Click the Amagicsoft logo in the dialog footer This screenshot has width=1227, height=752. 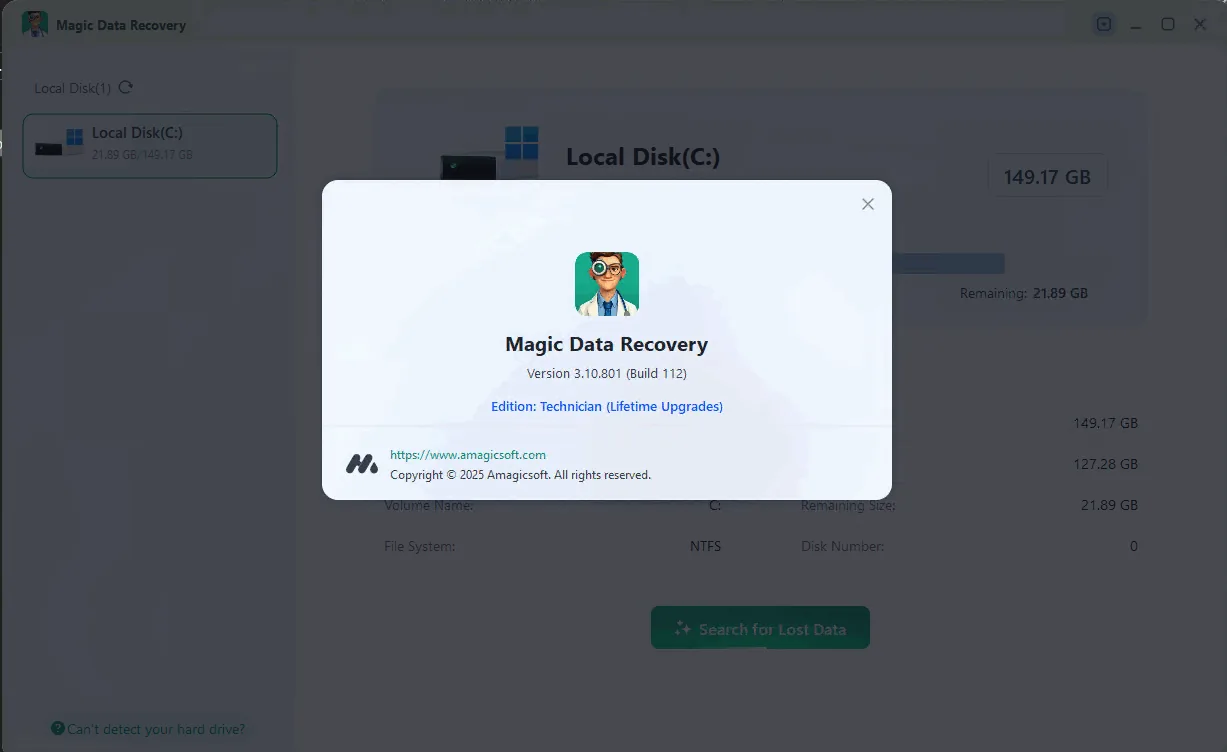tap(362, 464)
